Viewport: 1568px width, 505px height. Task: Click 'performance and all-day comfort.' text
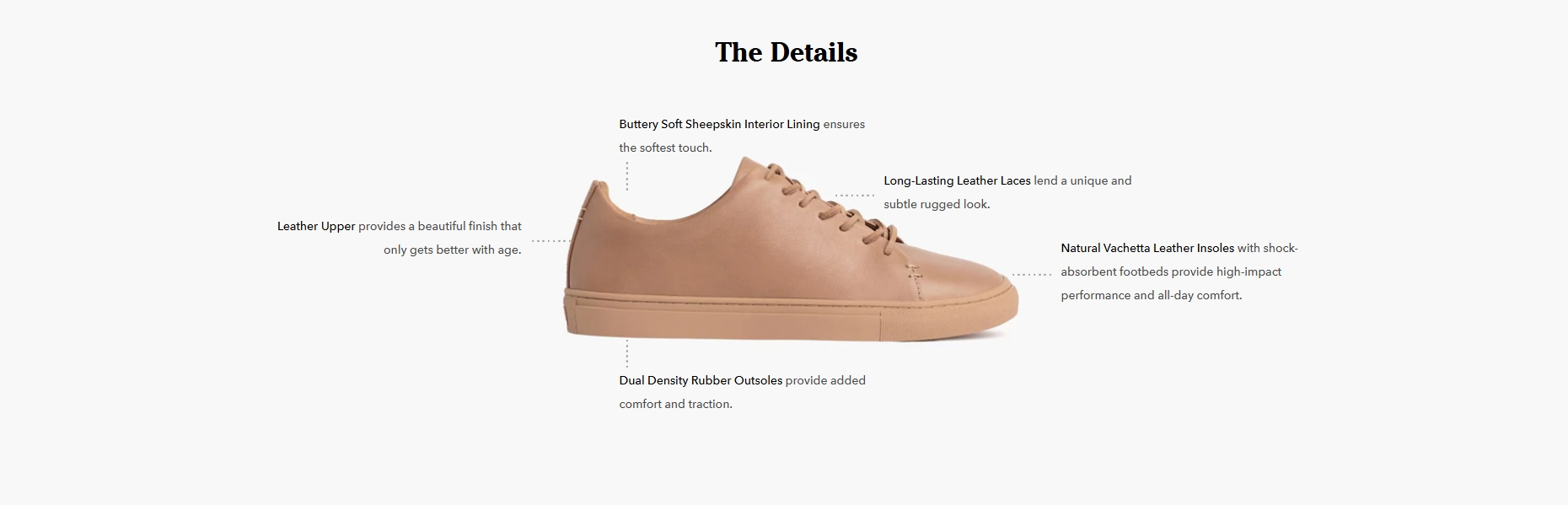pyautogui.click(x=1151, y=295)
